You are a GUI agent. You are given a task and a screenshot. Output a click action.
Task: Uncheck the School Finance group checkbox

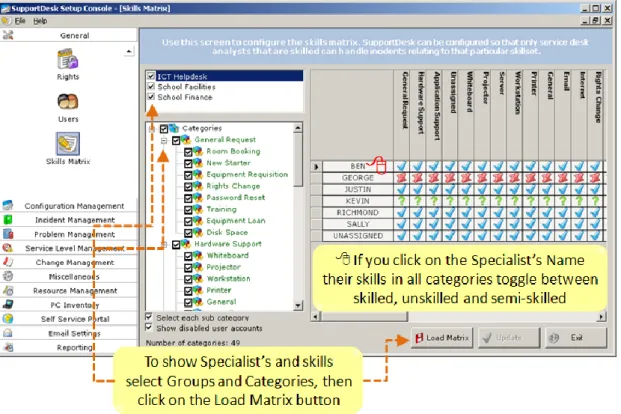pyautogui.click(x=151, y=96)
